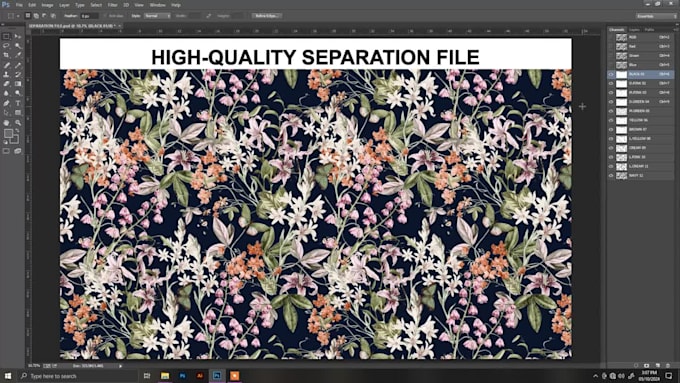Open the Filter menu

click(x=112, y=5)
